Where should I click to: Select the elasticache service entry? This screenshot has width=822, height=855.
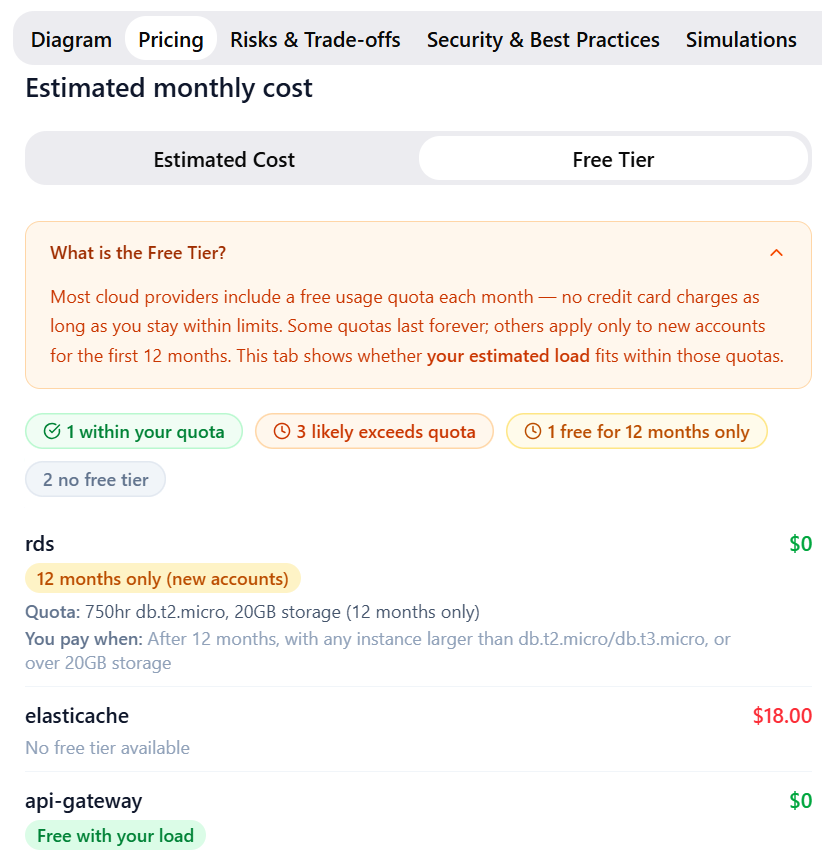point(77,716)
